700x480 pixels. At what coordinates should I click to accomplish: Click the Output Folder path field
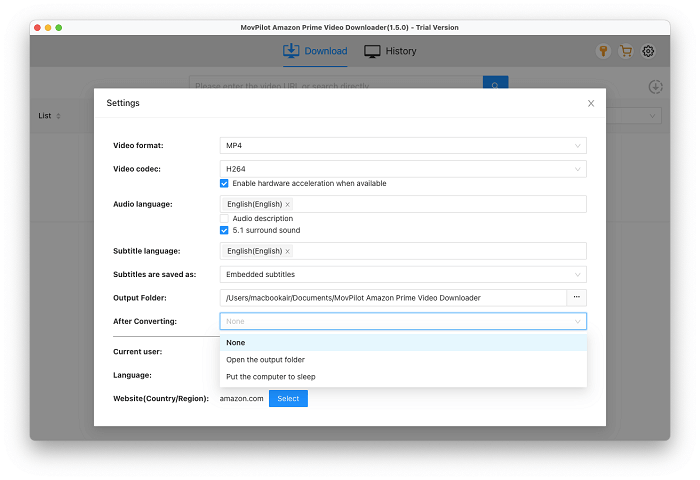click(393, 298)
